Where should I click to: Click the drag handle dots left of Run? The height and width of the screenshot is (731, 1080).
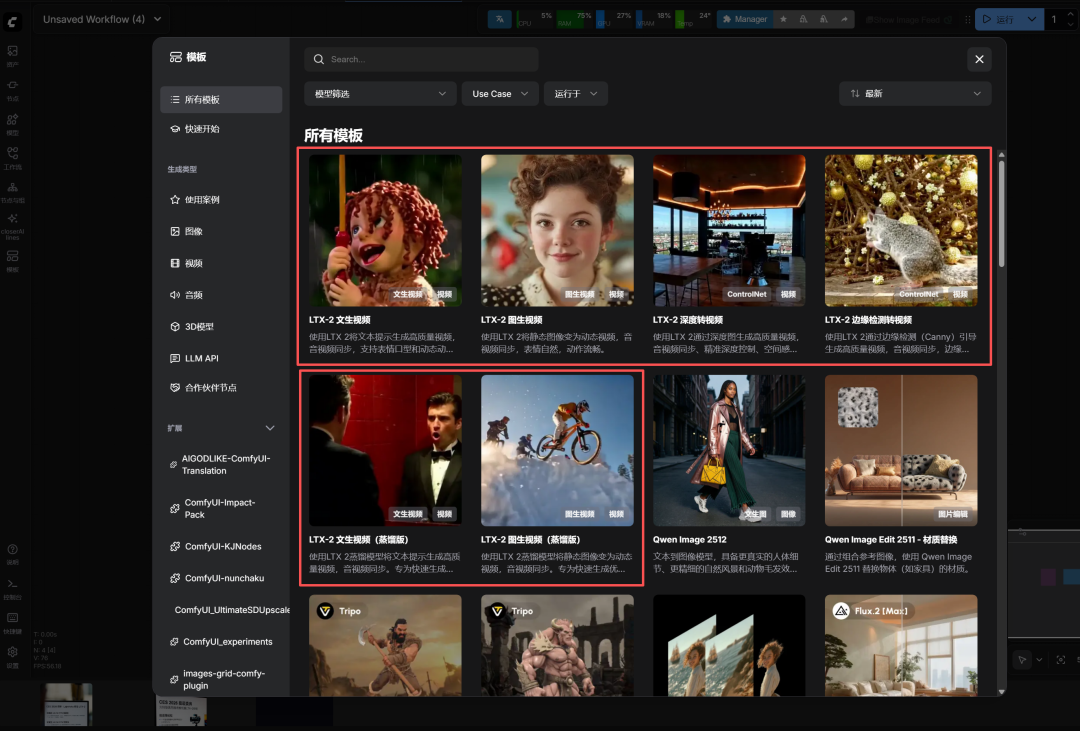pos(967,20)
